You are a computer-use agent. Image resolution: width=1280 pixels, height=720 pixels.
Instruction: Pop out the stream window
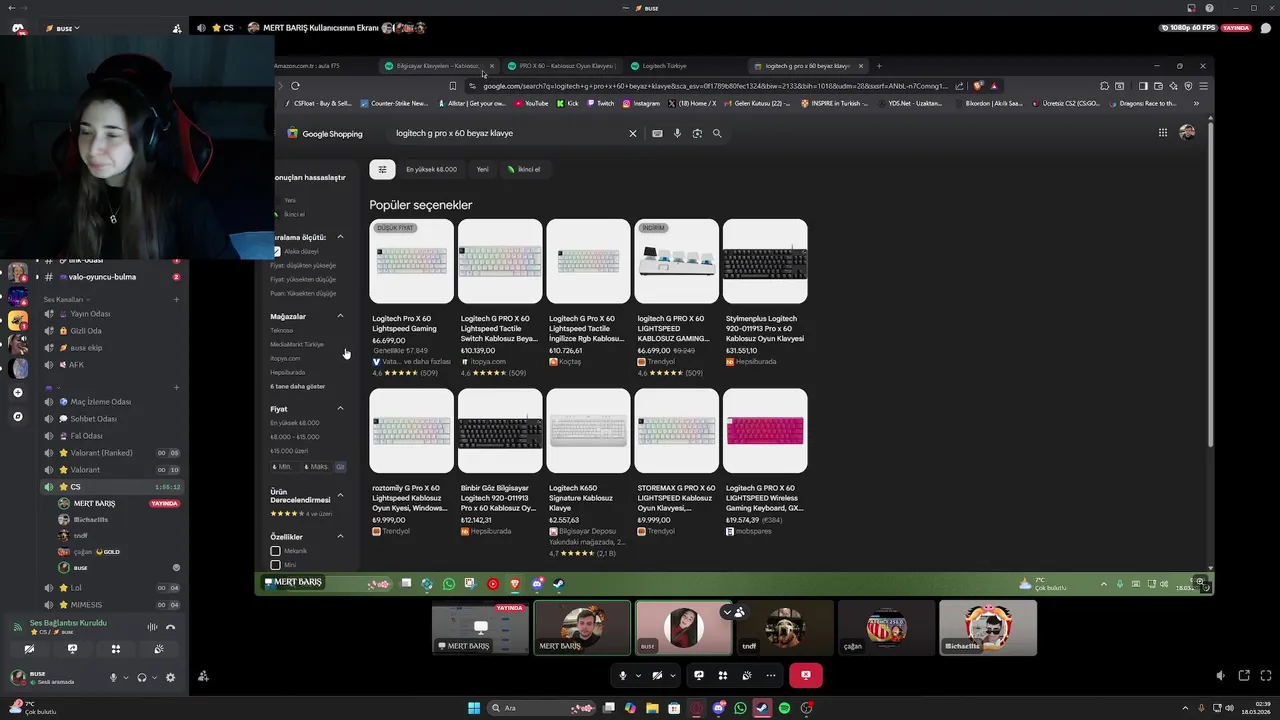click(1244, 676)
